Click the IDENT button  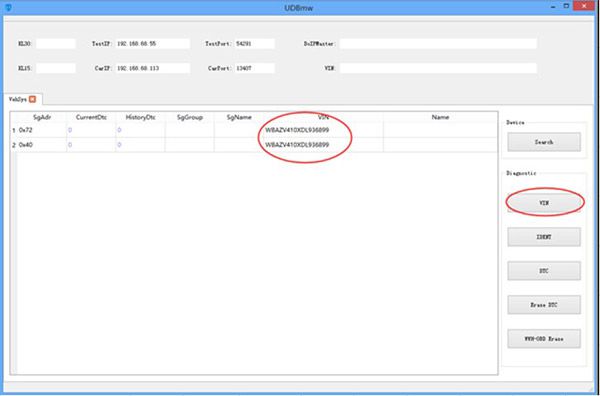tap(544, 237)
